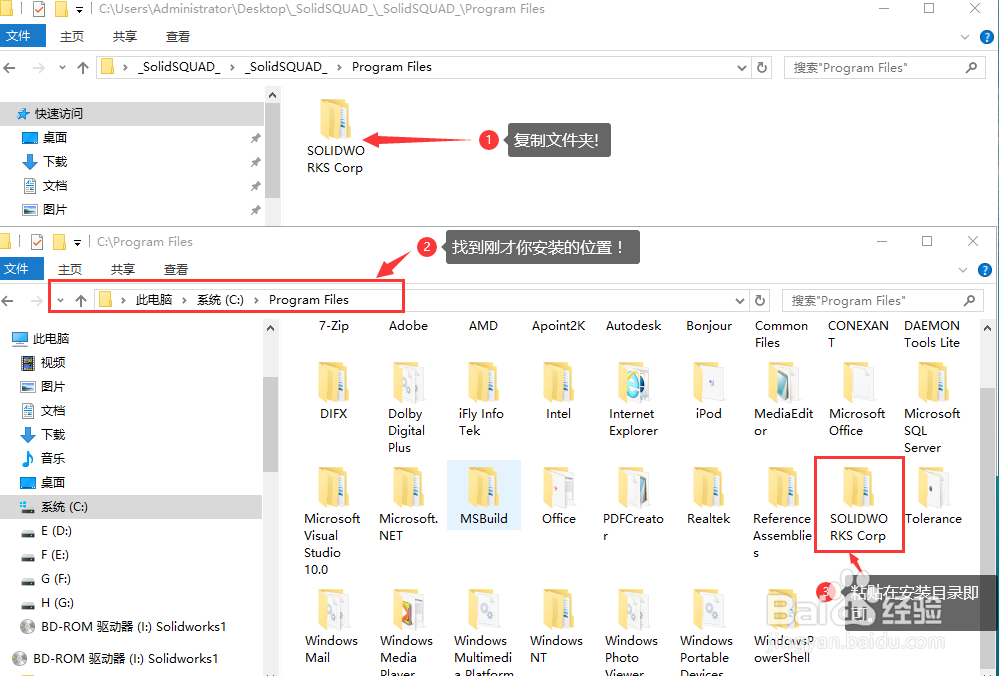Image resolution: width=999 pixels, height=676 pixels.
Task: Open address history dropdown in lower window
Action: pos(740,301)
